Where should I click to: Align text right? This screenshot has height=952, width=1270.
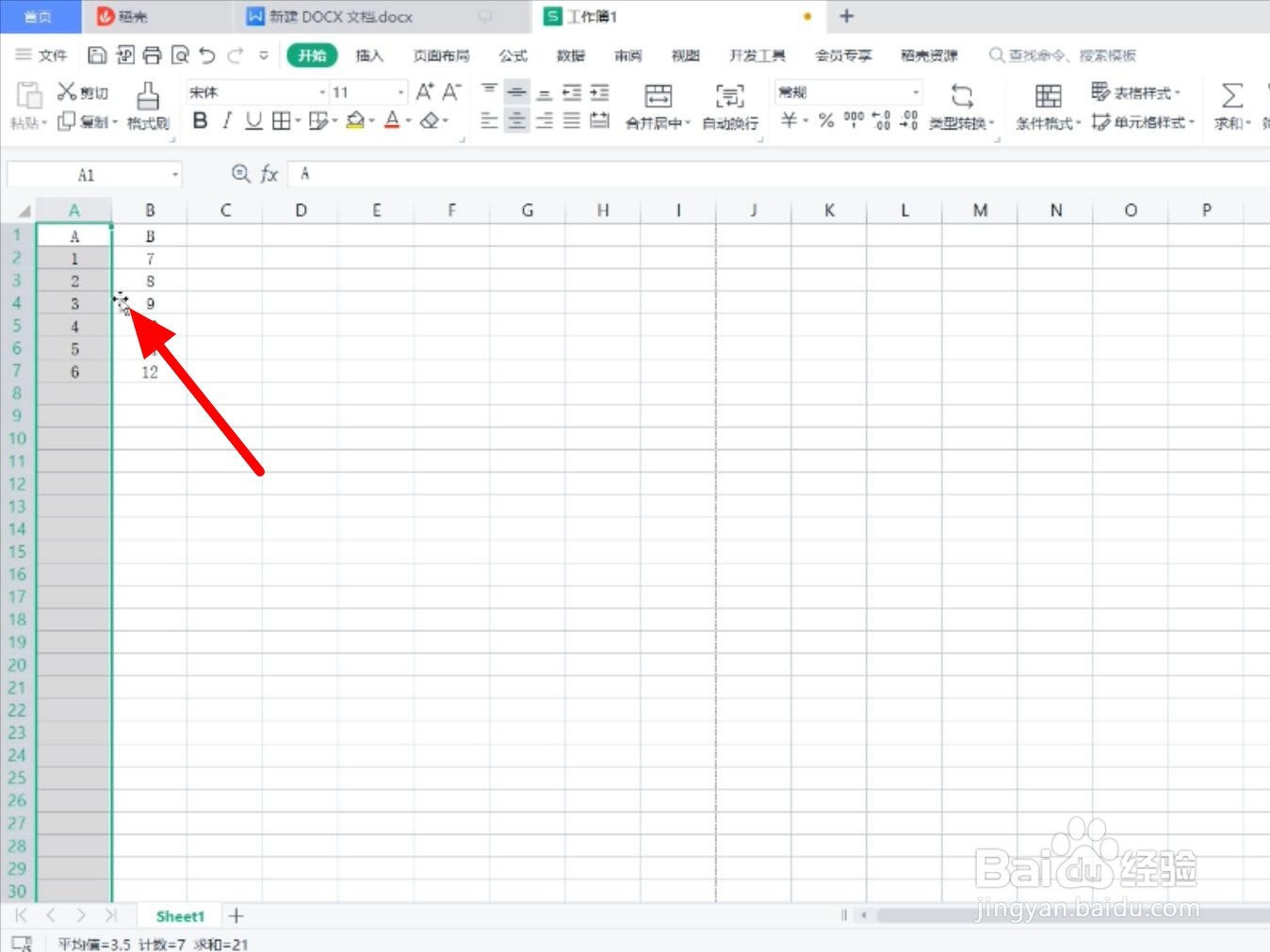tap(545, 121)
